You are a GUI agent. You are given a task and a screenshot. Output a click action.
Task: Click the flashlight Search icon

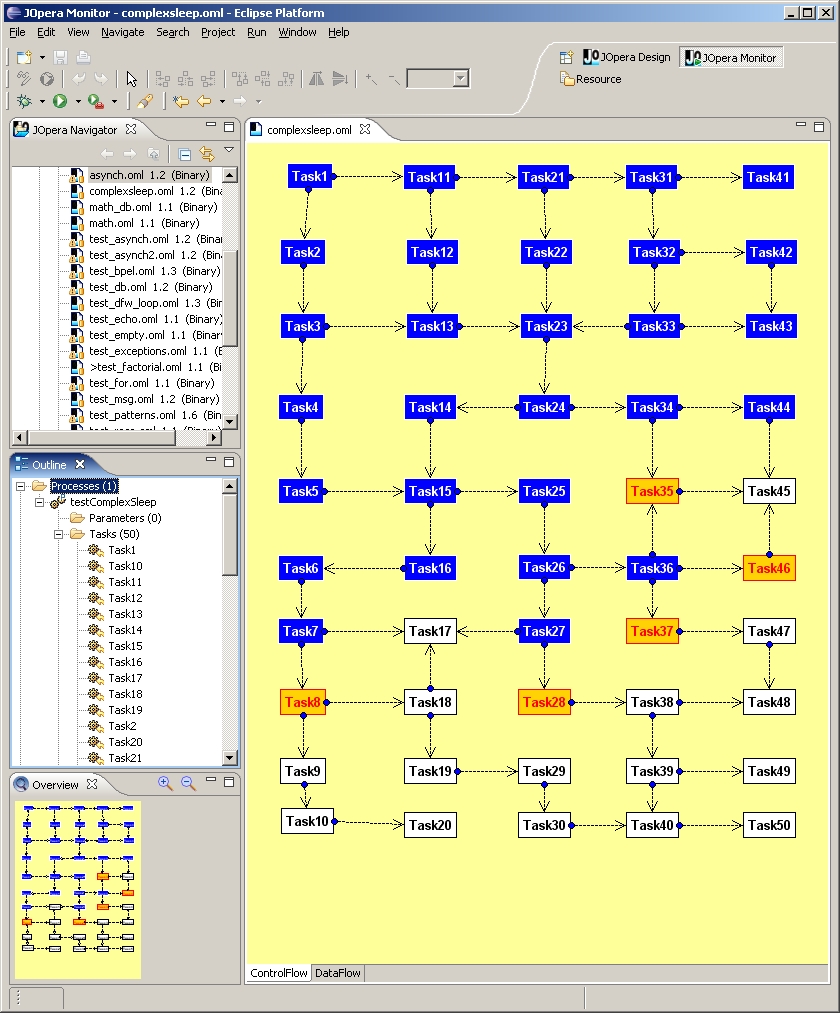(x=145, y=101)
